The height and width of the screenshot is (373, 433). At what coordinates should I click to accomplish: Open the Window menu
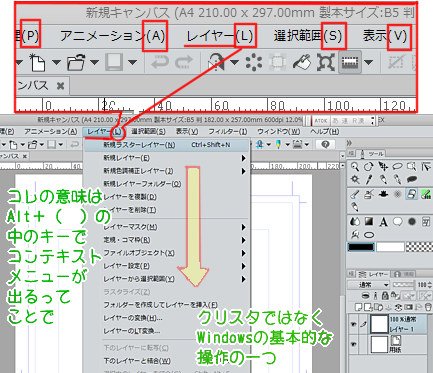click(278, 132)
